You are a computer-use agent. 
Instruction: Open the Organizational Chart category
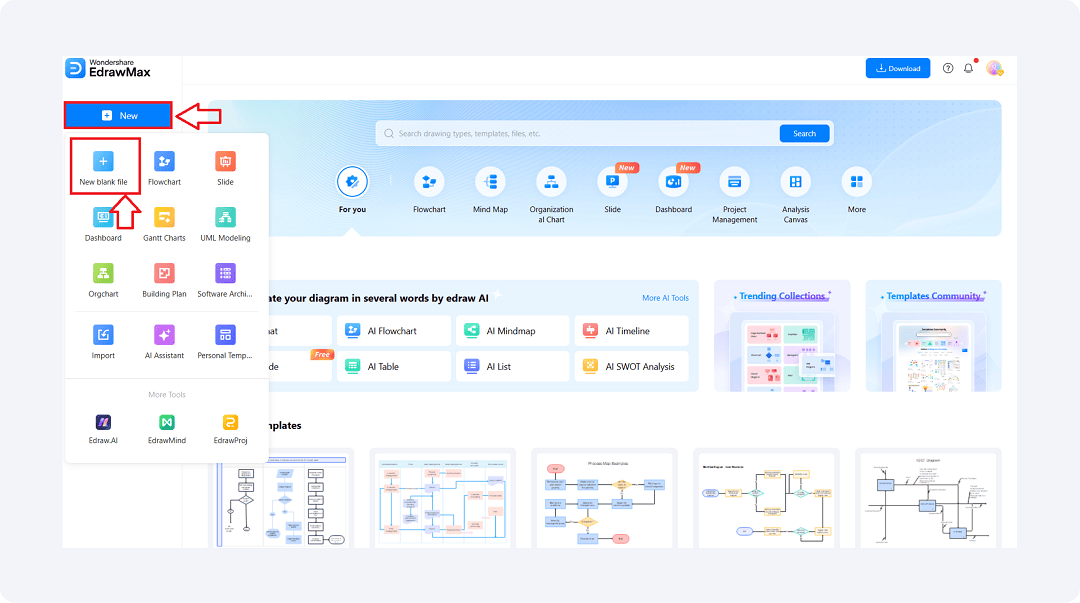click(x=551, y=195)
